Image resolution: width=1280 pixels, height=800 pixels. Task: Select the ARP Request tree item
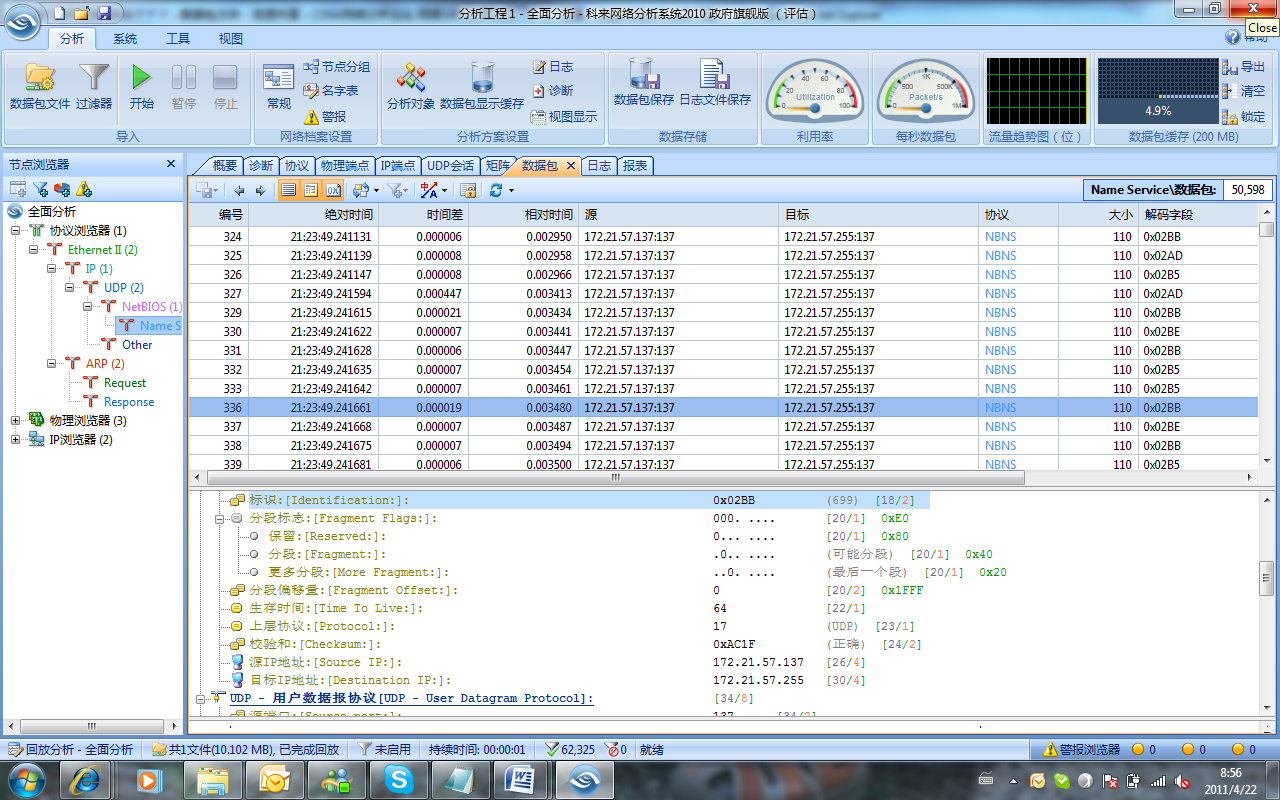click(124, 383)
